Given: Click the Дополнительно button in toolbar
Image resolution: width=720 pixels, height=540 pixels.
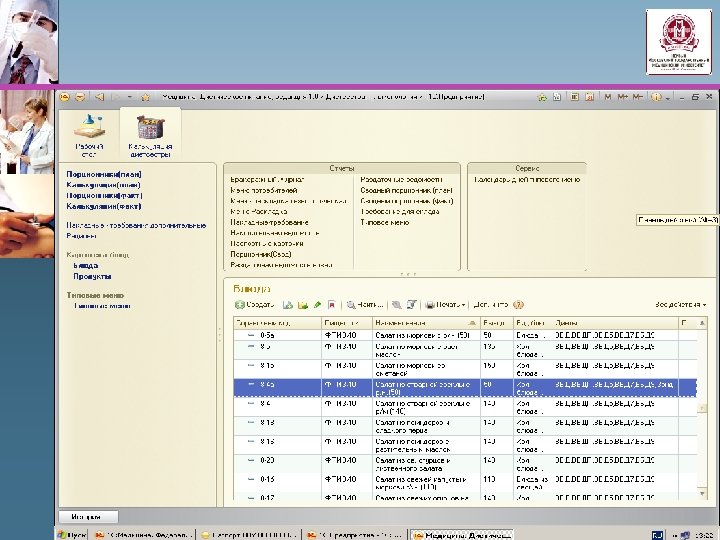Looking at the screenshot, I should pyautogui.click(x=490, y=304).
